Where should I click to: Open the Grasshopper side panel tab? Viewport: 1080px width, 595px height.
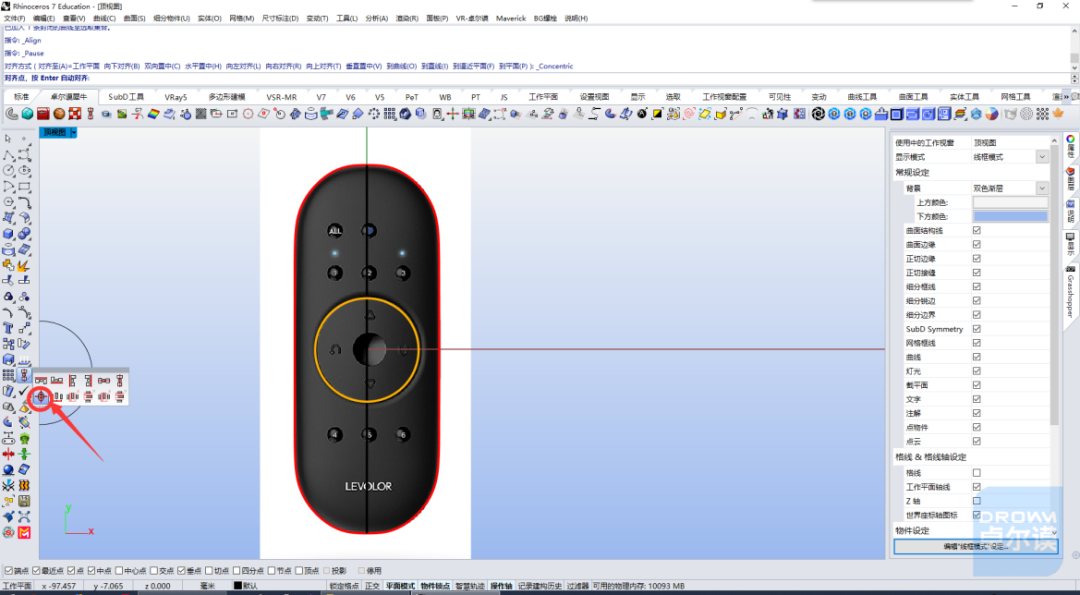click(1070, 293)
